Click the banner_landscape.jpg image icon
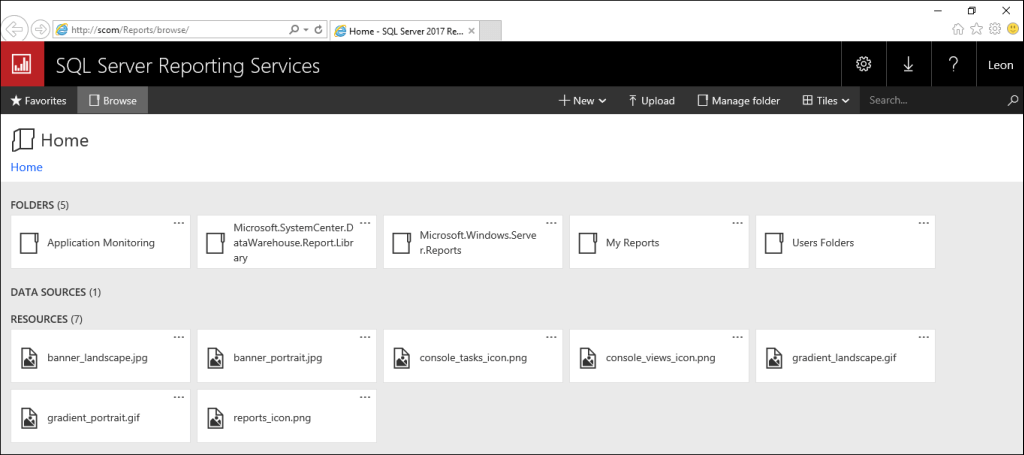 [29, 358]
